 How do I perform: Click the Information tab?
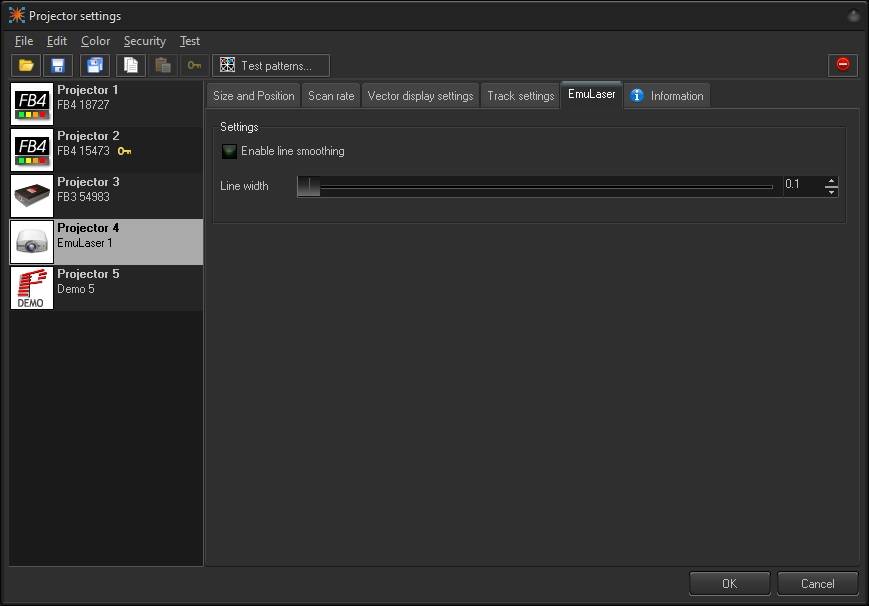pos(667,95)
